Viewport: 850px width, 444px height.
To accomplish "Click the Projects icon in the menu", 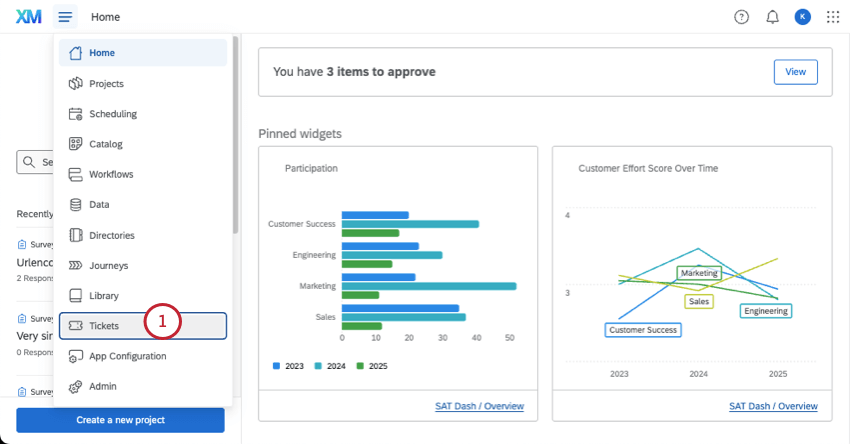I will 75,84.
